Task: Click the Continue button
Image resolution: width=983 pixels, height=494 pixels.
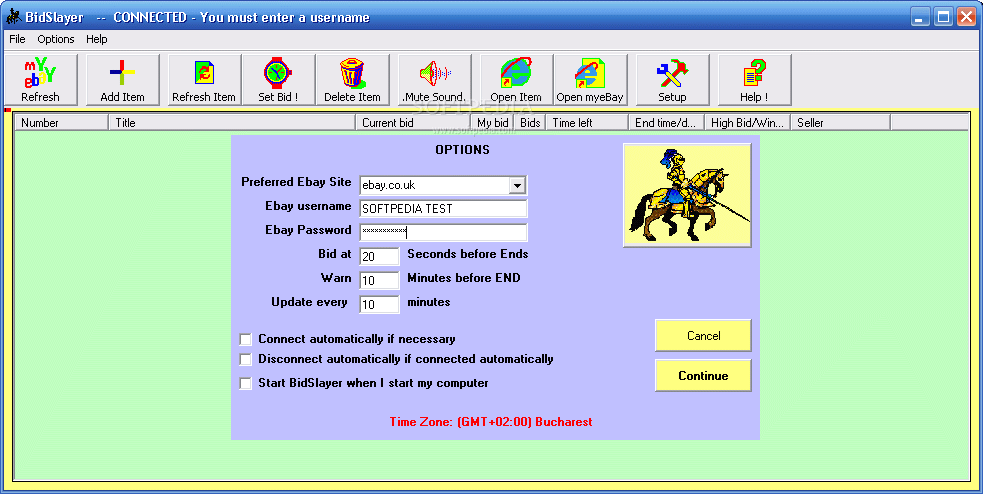Action: [703, 376]
